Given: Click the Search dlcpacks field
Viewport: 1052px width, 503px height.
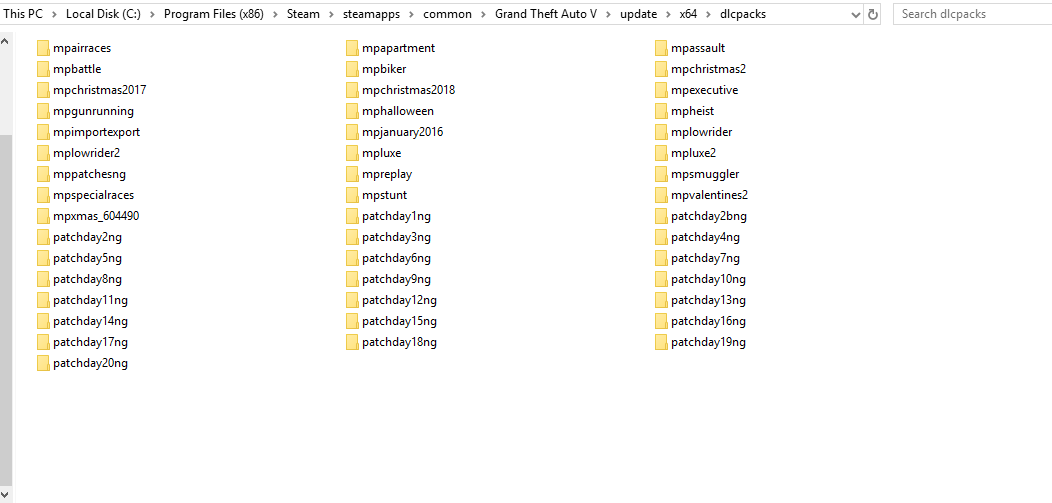Looking at the screenshot, I should (x=972, y=14).
